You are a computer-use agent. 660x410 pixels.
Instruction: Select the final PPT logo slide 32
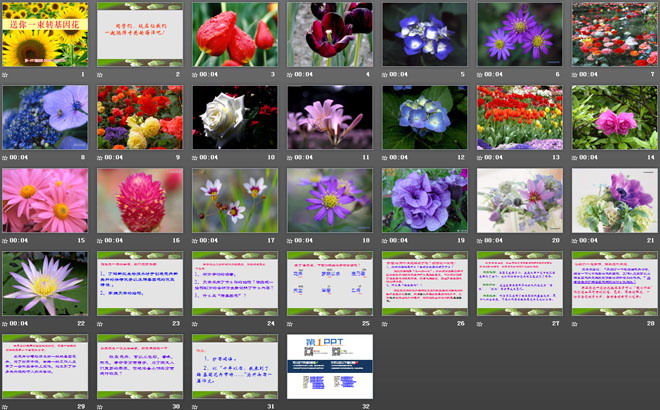click(x=329, y=365)
